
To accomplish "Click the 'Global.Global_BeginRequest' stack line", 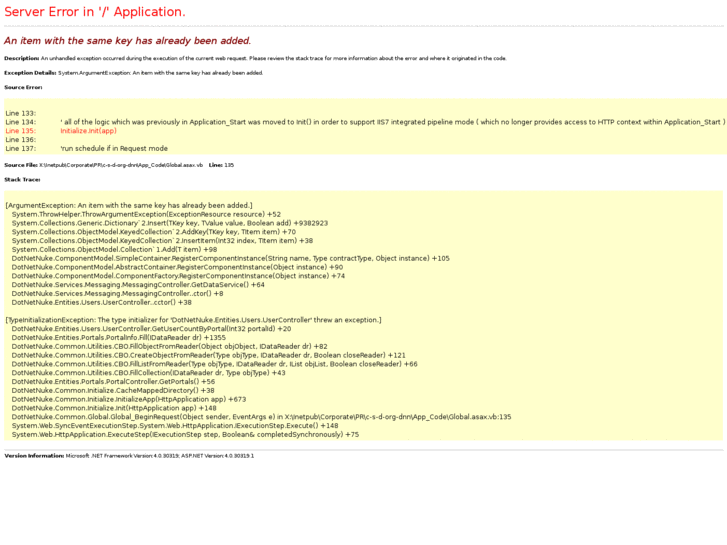I will coord(261,417).
